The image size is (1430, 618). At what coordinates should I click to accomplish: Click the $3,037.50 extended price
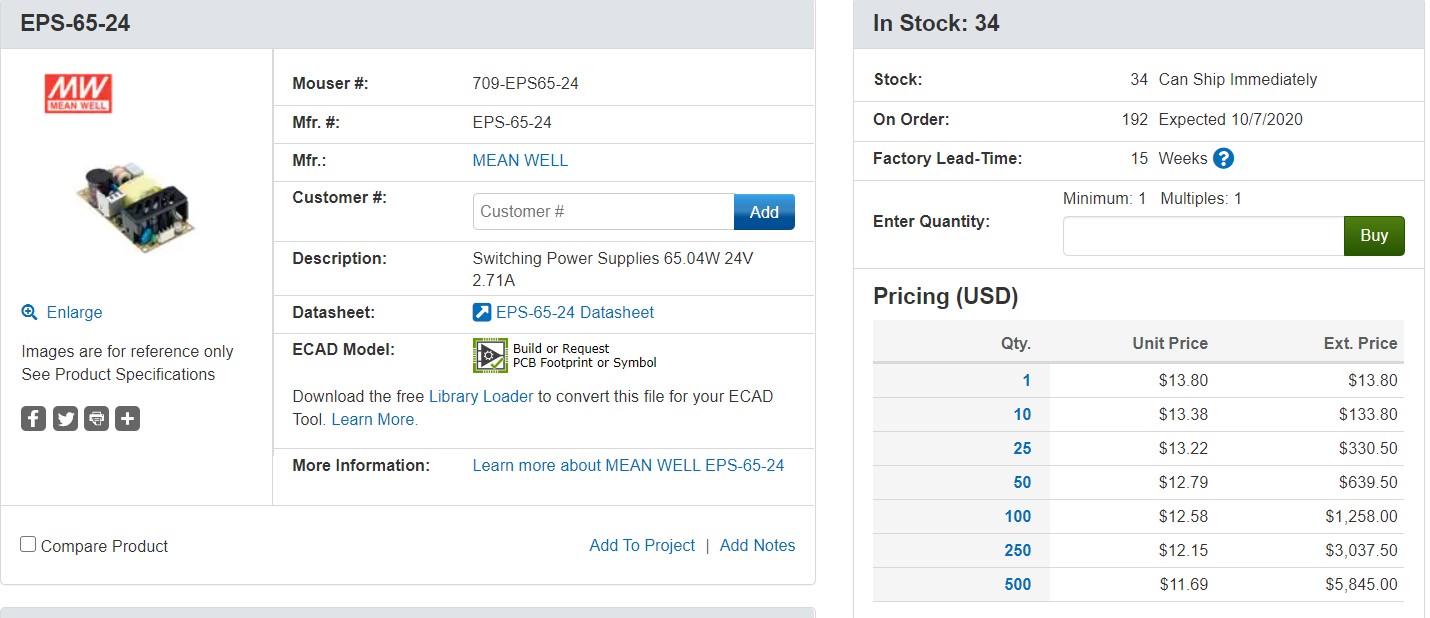(x=1361, y=550)
